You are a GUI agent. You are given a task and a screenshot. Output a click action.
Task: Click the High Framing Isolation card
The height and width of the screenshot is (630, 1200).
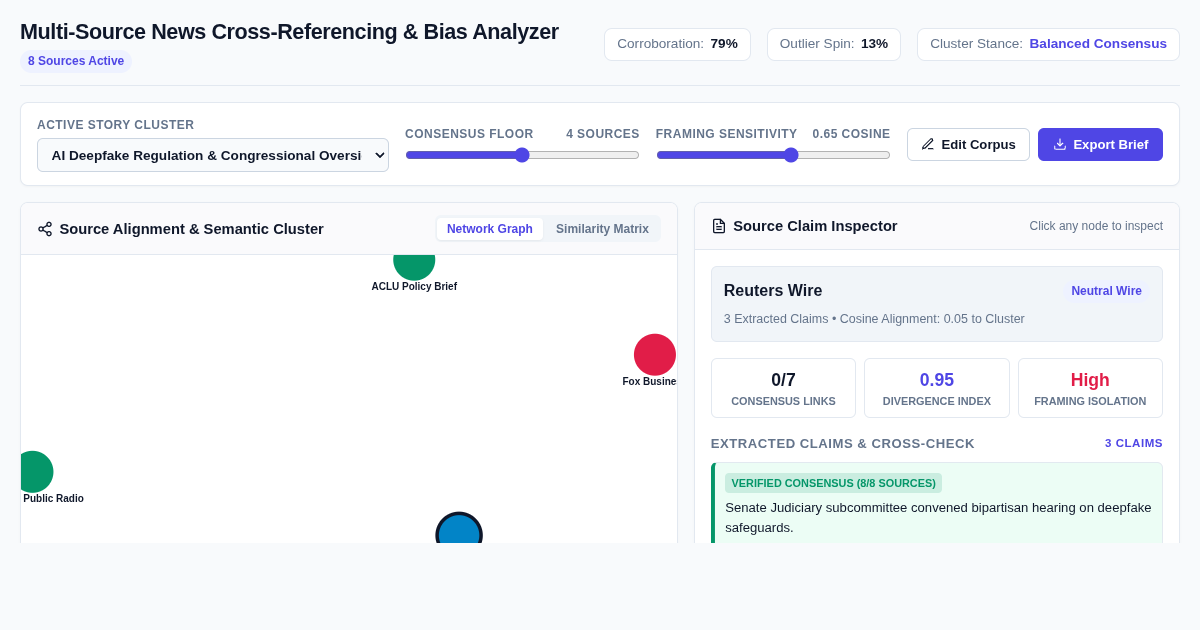coord(1090,388)
